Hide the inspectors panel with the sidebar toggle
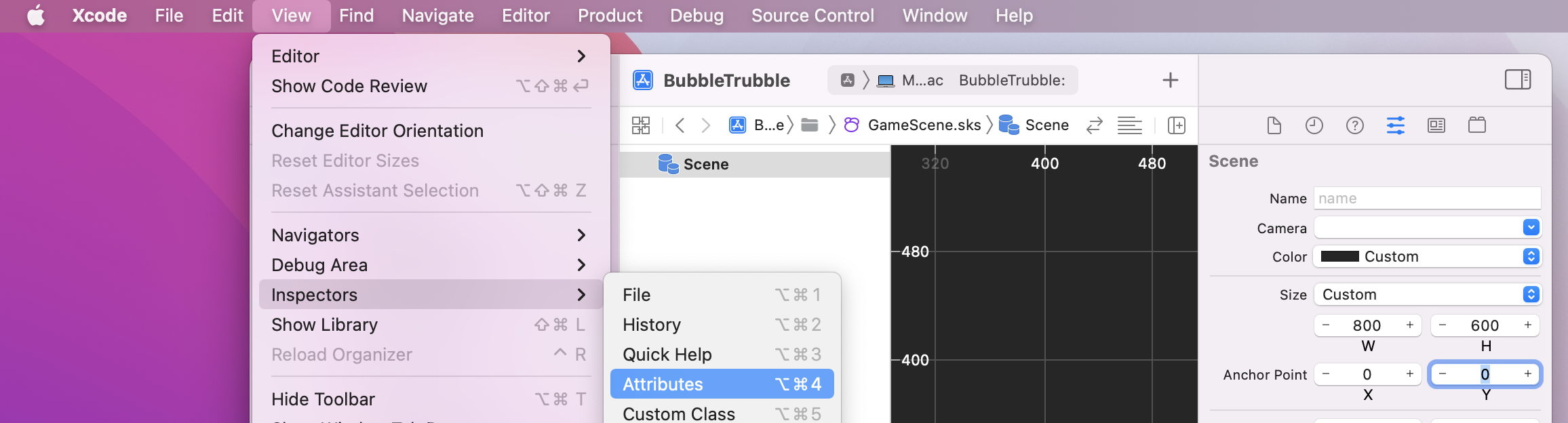Image resolution: width=1568 pixels, height=423 pixels. (x=1518, y=79)
